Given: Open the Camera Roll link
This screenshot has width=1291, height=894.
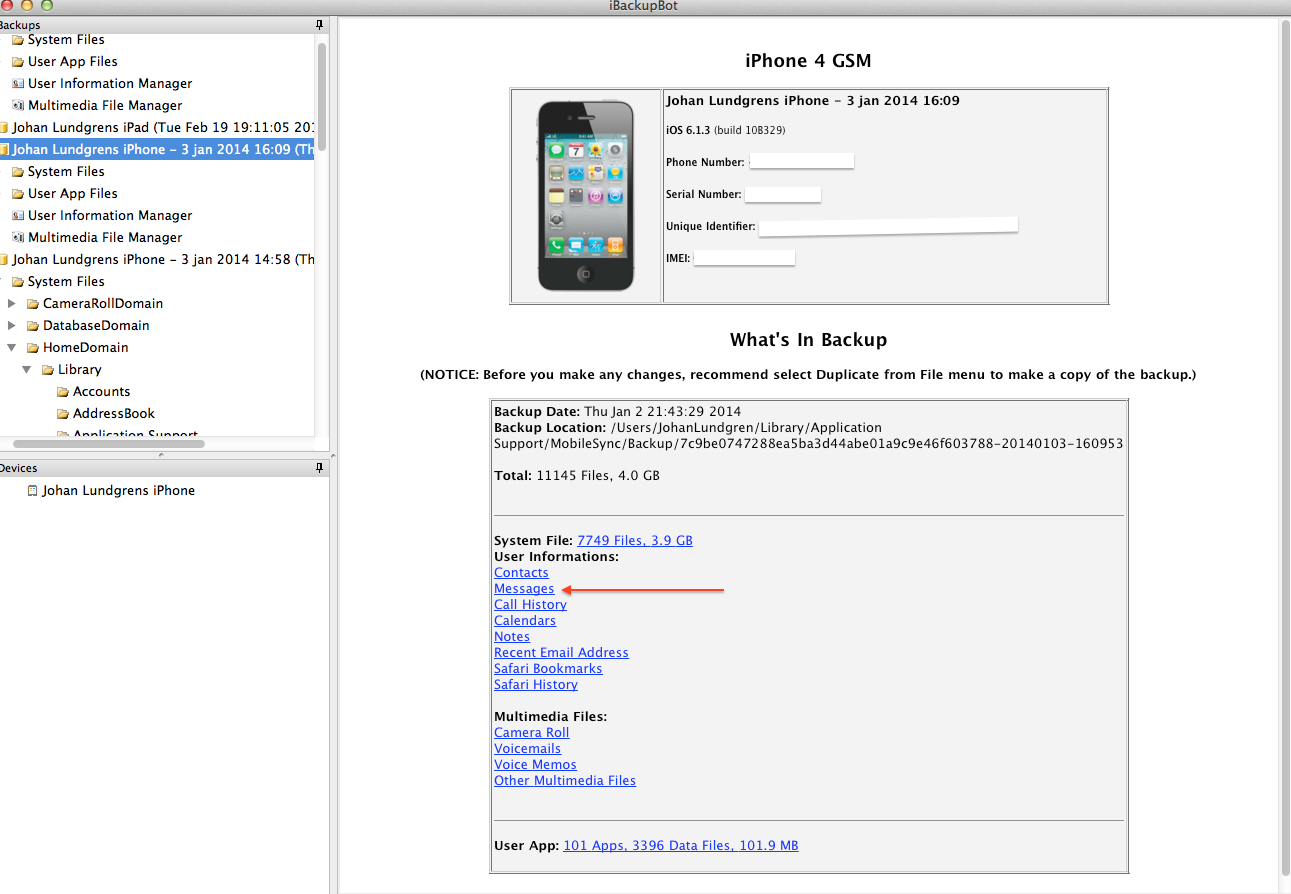Looking at the screenshot, I should [532, 732].
